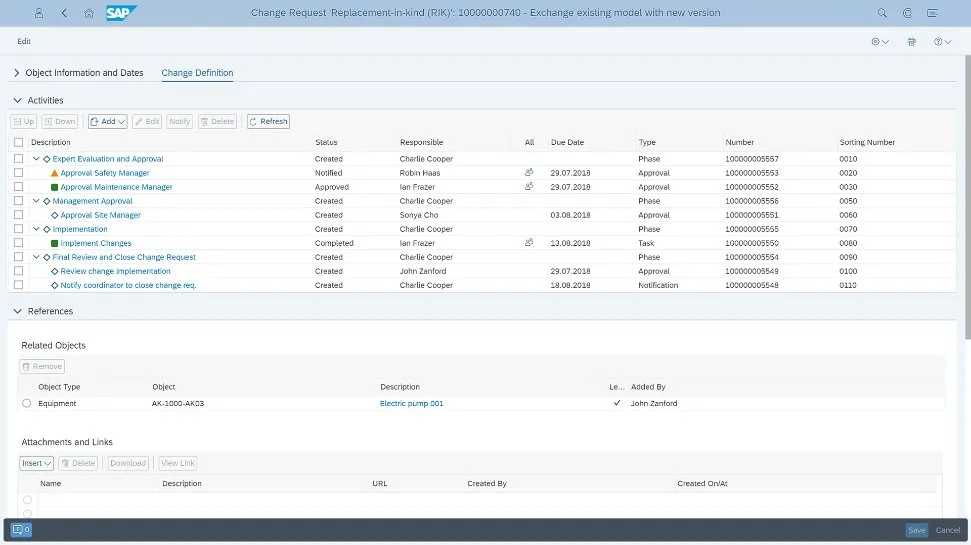
Task: Open the Electric pump 001 link
Action: click(411, 403)
